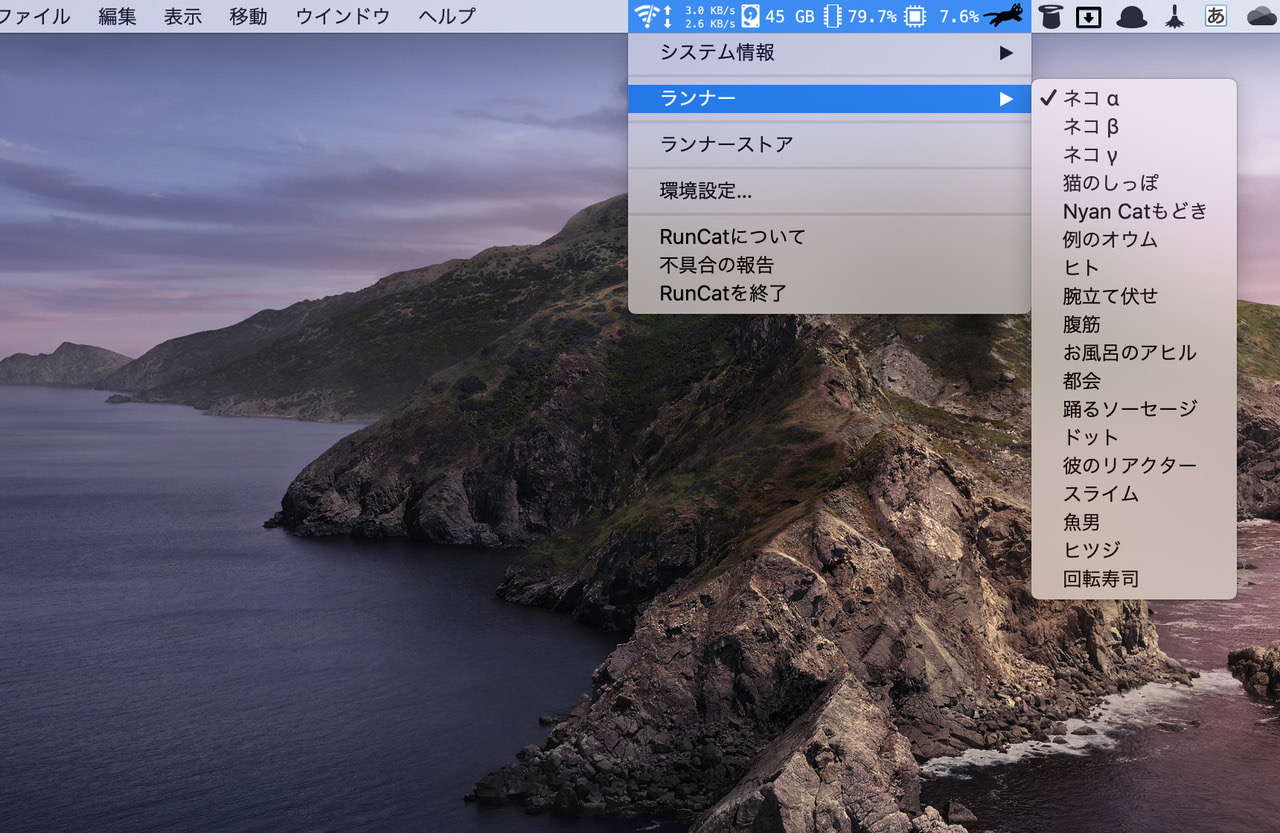This screenshot has width=1280, height=833.
Task: Open the Japanese input あ icon
Action: tap(1216, 16)
